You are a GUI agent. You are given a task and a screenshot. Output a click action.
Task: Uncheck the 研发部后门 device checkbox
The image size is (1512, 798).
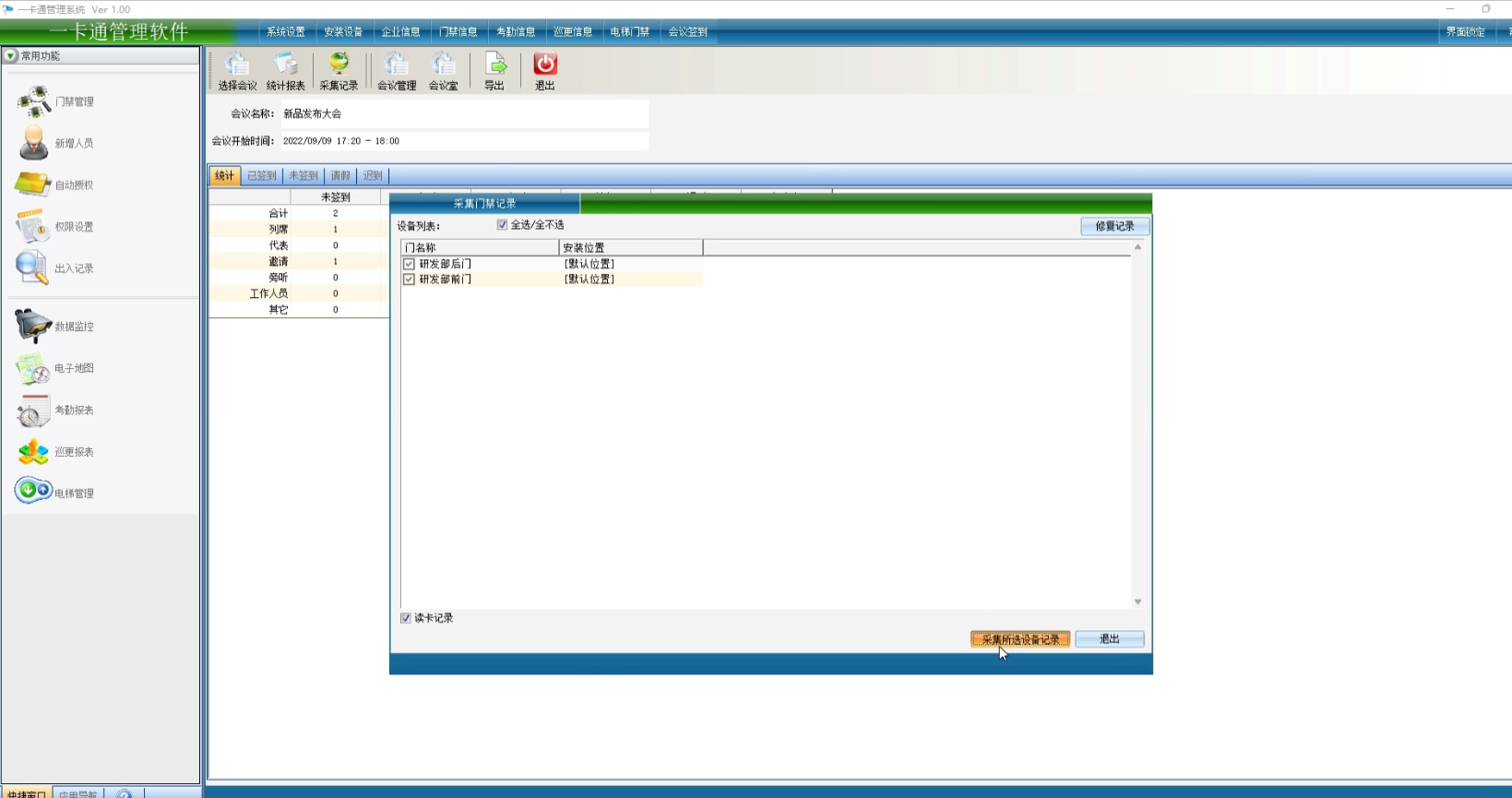click(409, 264)
